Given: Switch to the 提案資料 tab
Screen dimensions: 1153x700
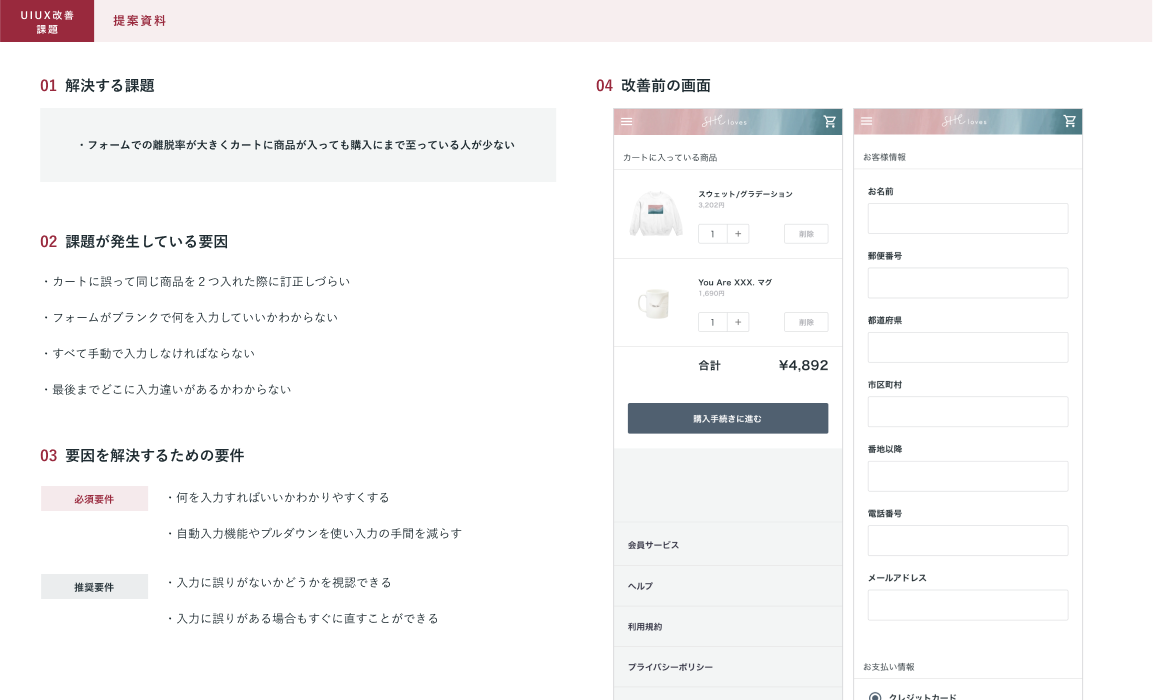Looking at the screenshot, I should [x=140, y=21].
